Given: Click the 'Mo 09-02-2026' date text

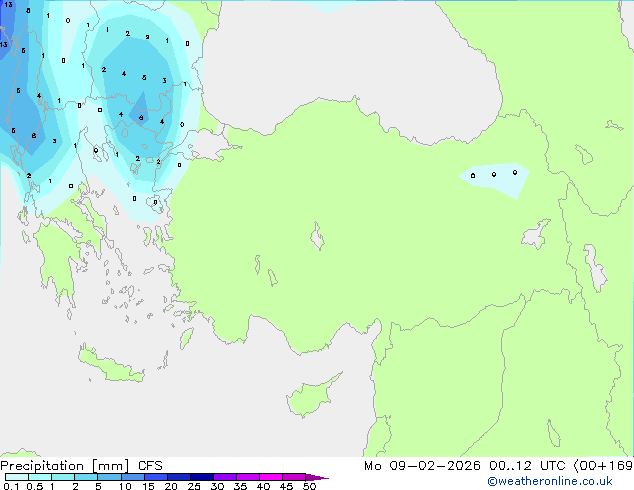Looking at the screenshot, I should pos(422,466).
